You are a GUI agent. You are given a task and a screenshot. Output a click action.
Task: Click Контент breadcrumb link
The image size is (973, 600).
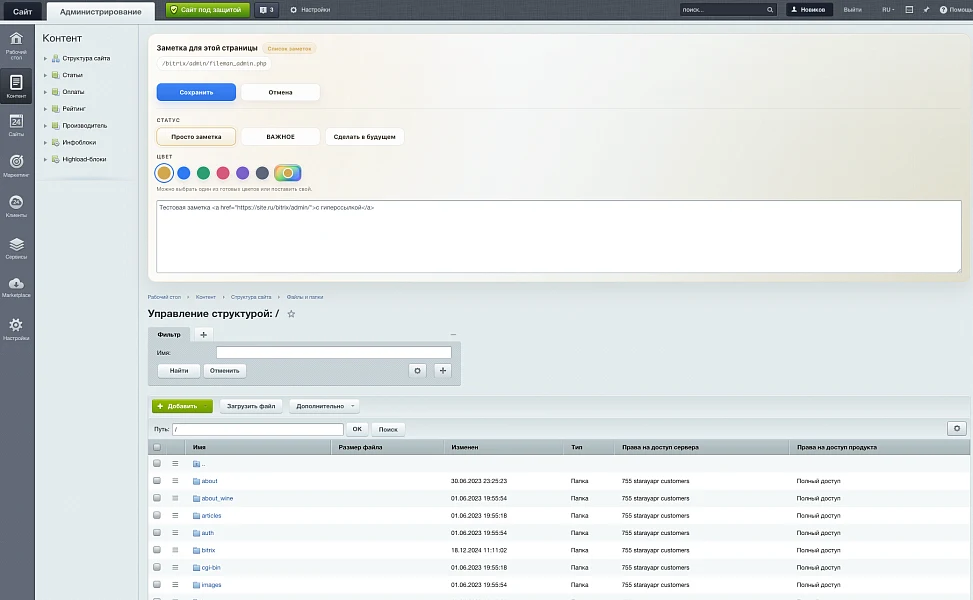tap(205, 297)
